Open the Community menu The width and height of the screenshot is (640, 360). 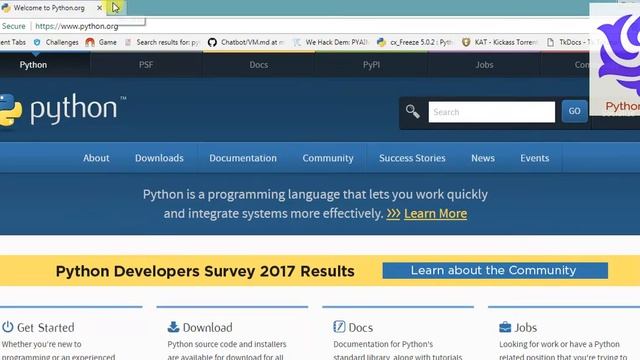[x=328, y=158]
